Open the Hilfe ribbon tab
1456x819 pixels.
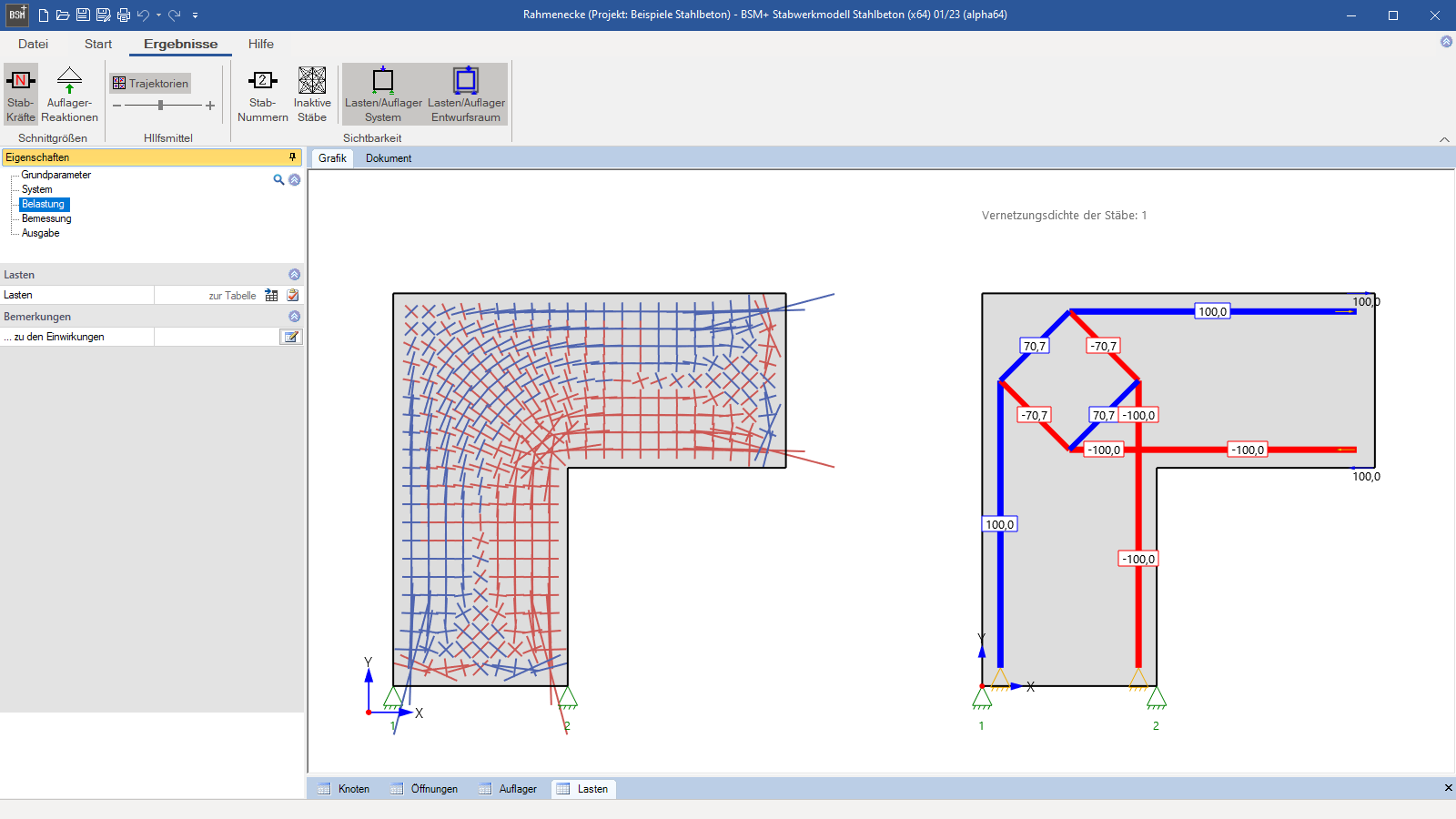pyautogui.click(x=261, y=44)
